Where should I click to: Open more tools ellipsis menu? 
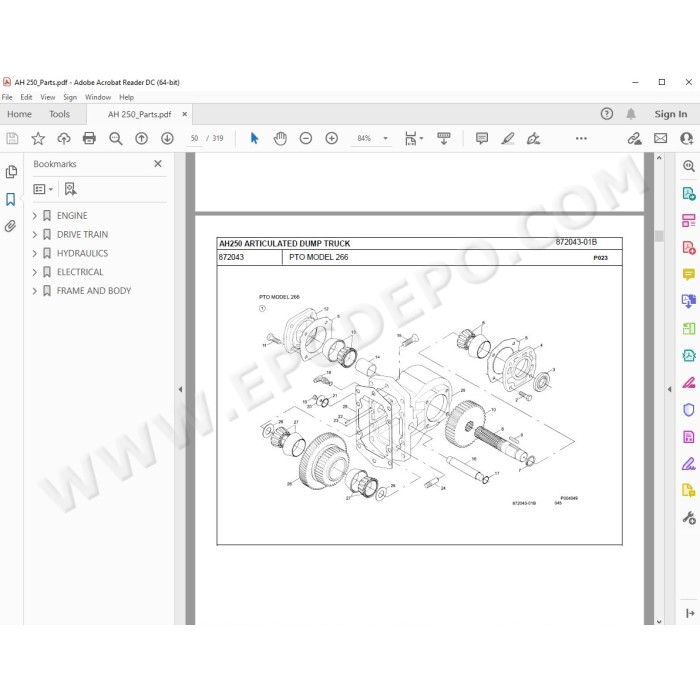581,138
